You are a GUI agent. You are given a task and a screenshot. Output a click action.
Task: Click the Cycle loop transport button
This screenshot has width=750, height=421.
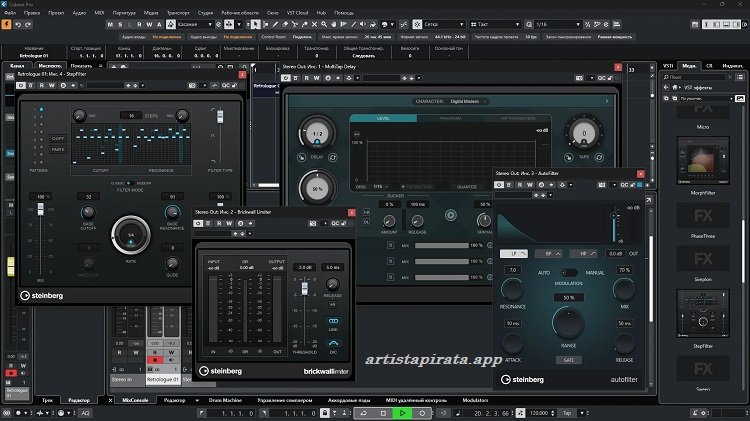[364, 413]
